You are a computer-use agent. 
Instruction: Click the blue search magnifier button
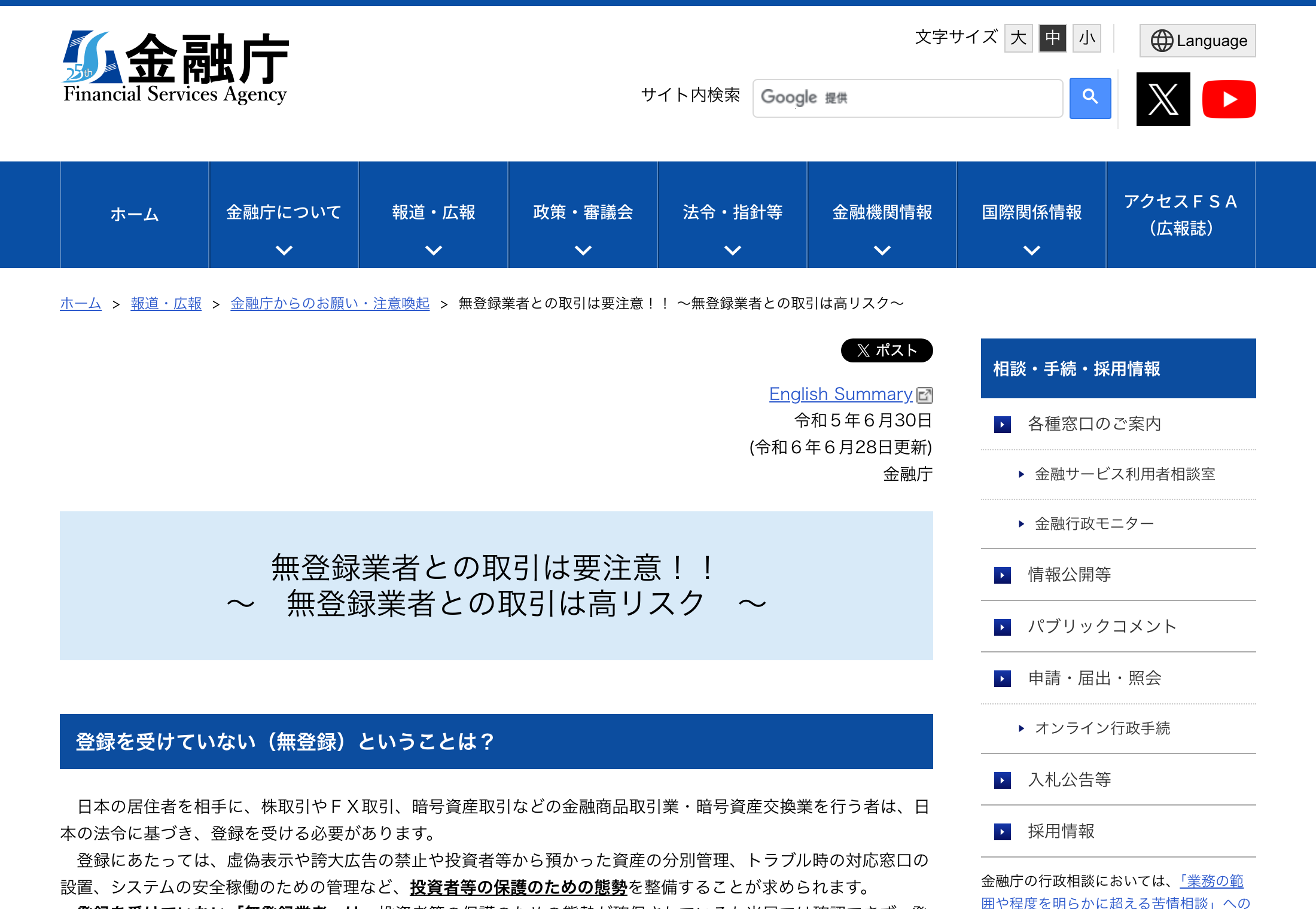[1090, 98]
